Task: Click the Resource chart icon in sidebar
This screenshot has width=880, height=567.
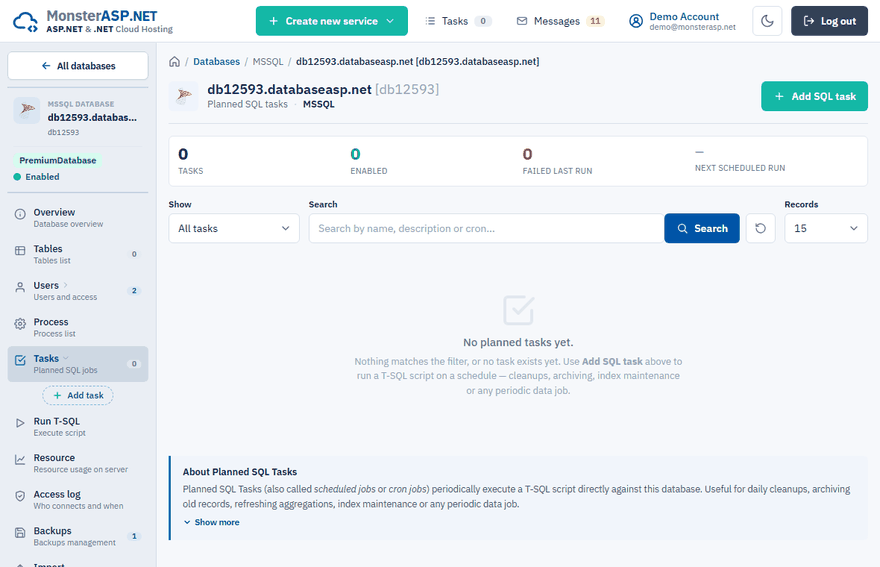Action: pyautogui.click(x=20, y=459)
